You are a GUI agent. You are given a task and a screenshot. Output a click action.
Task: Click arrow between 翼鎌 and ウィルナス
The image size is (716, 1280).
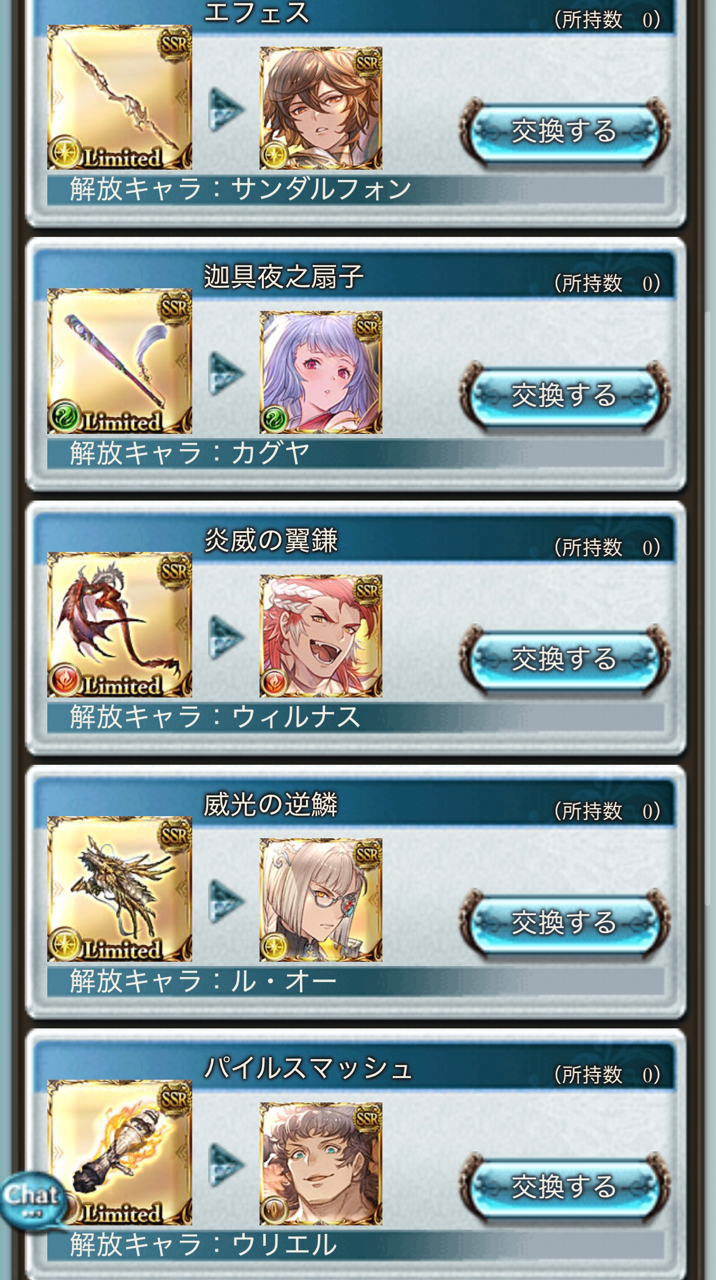(226, 636)
